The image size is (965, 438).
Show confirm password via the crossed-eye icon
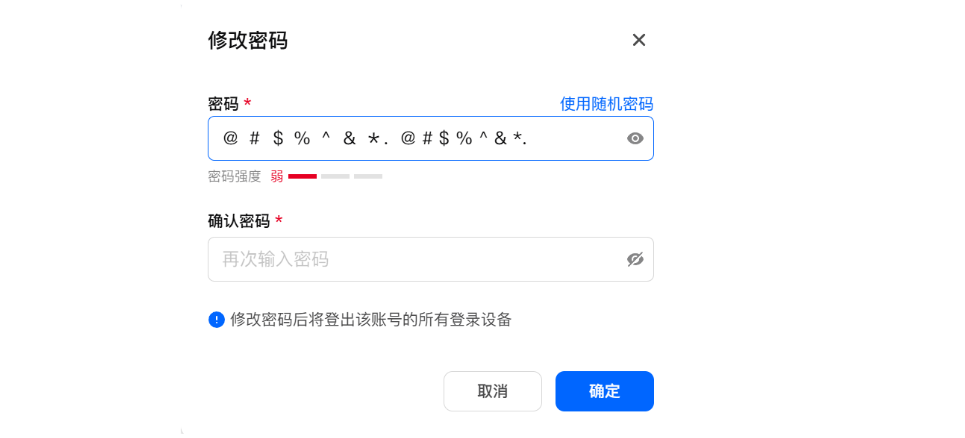(635, 260)
